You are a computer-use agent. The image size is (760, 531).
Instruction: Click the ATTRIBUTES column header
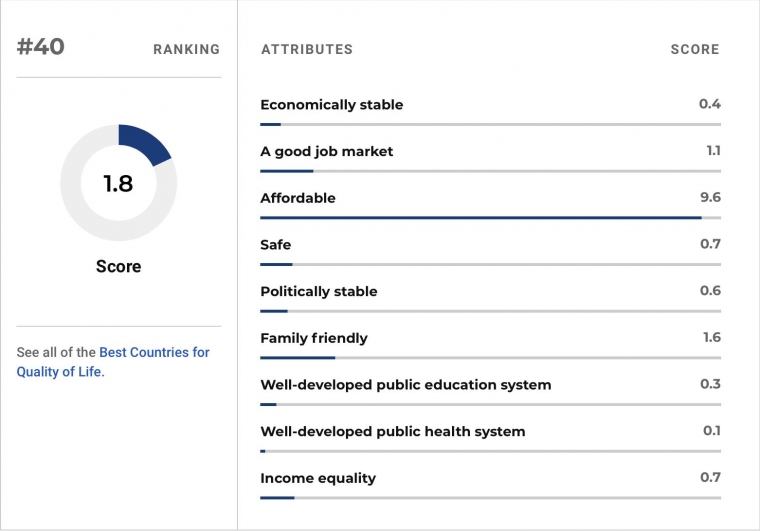pos(307,49)
